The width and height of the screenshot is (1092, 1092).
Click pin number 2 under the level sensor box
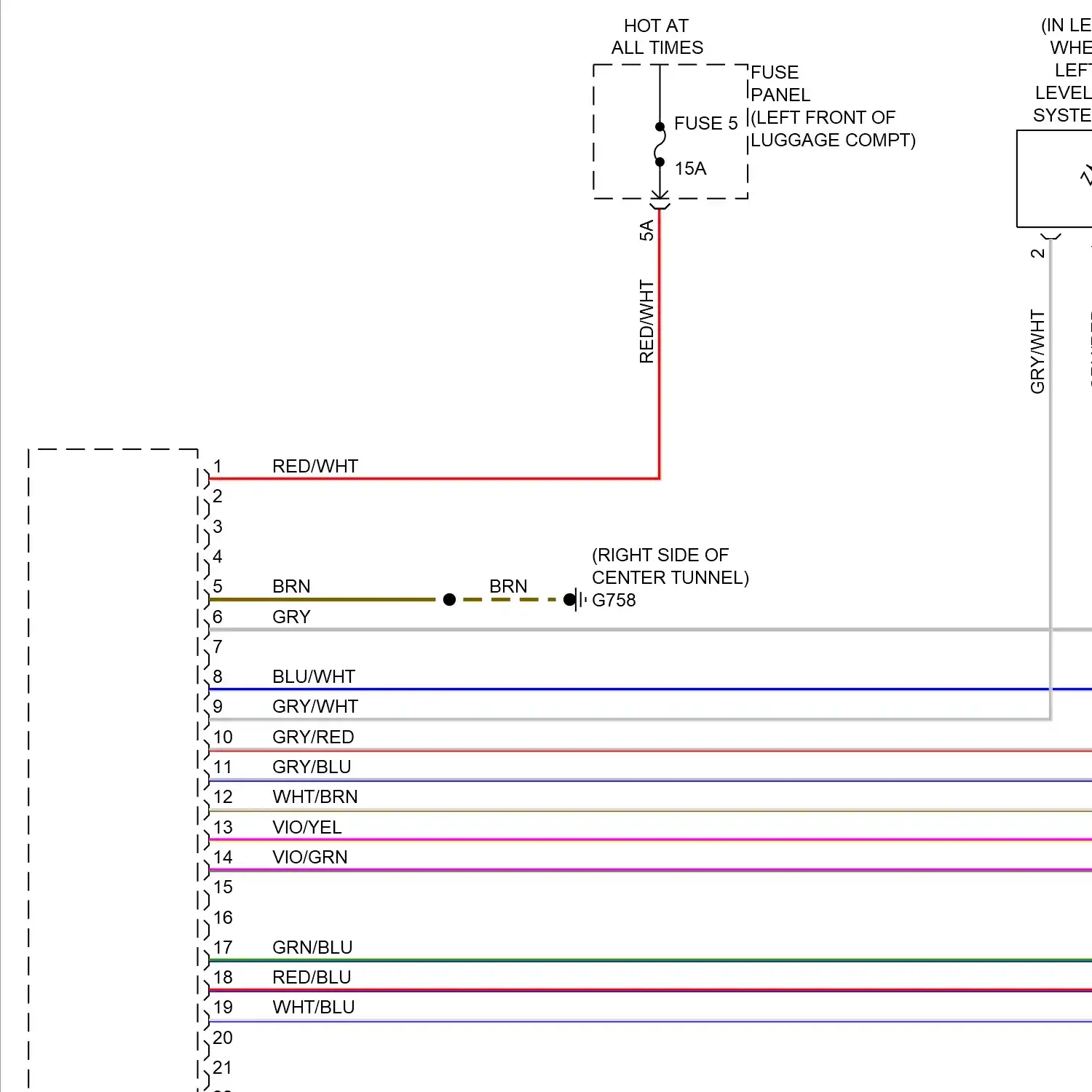tap(1037, 253)
